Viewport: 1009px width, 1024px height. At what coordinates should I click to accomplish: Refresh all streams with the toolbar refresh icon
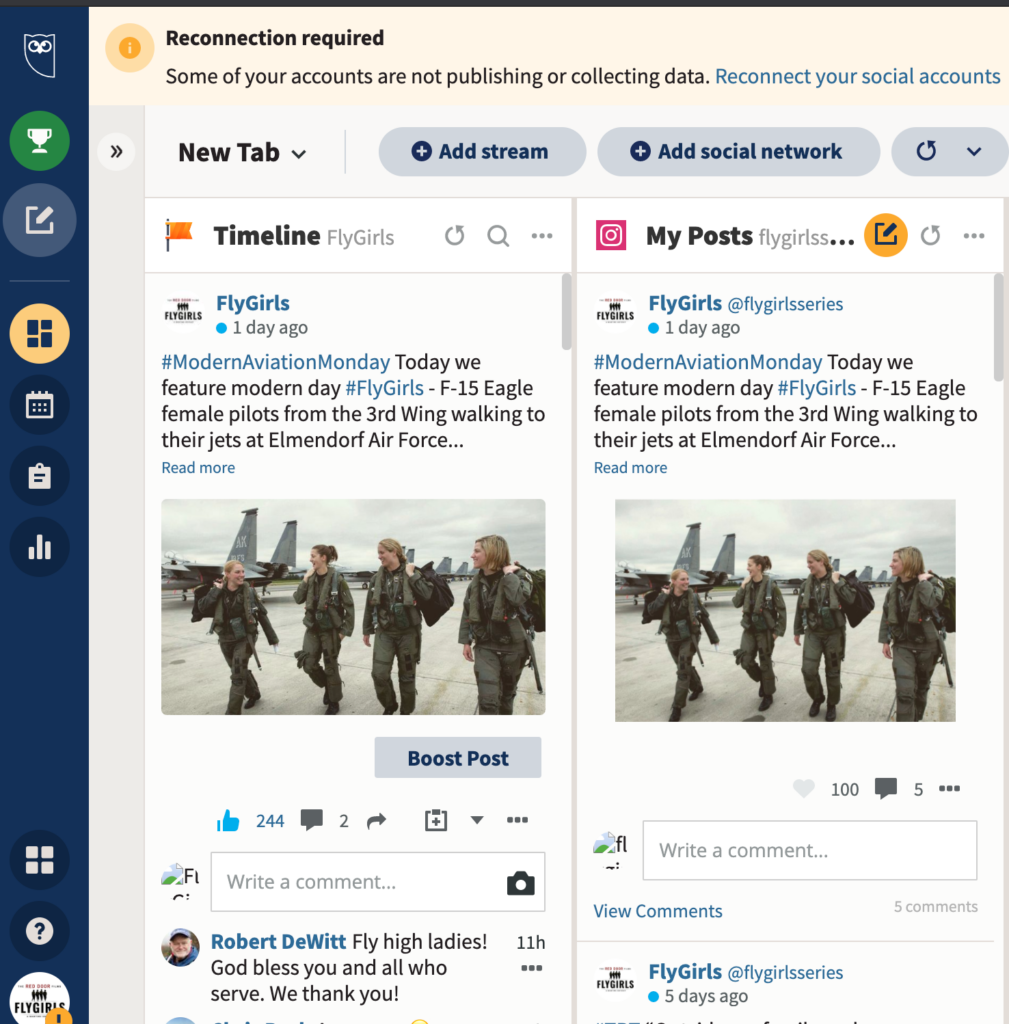[x=926, y=152]
